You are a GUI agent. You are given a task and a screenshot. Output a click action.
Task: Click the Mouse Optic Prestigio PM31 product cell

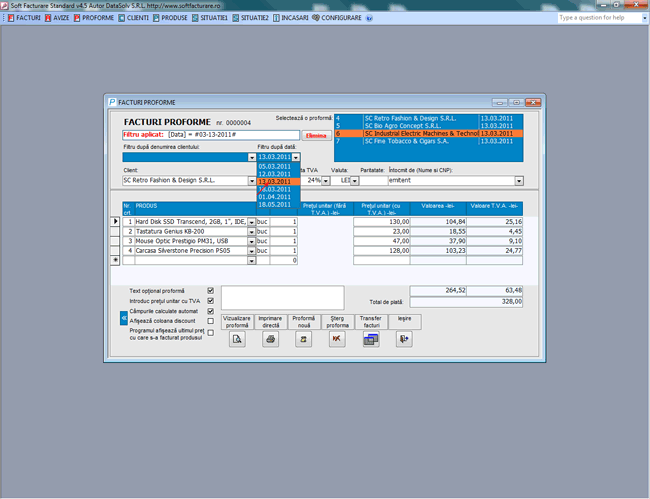click(x=191, y=241)
